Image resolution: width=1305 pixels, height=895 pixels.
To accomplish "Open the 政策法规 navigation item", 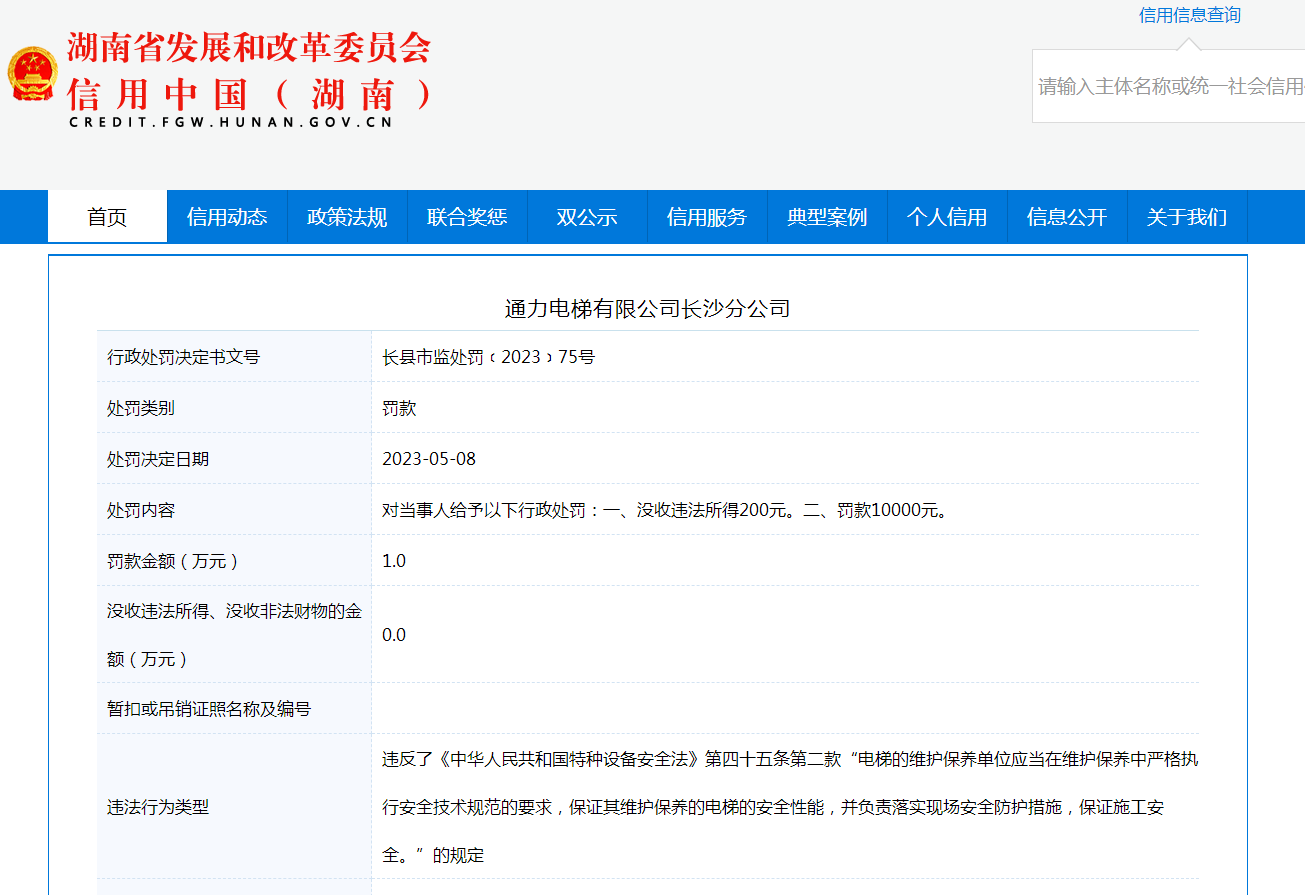I will 347,217.
